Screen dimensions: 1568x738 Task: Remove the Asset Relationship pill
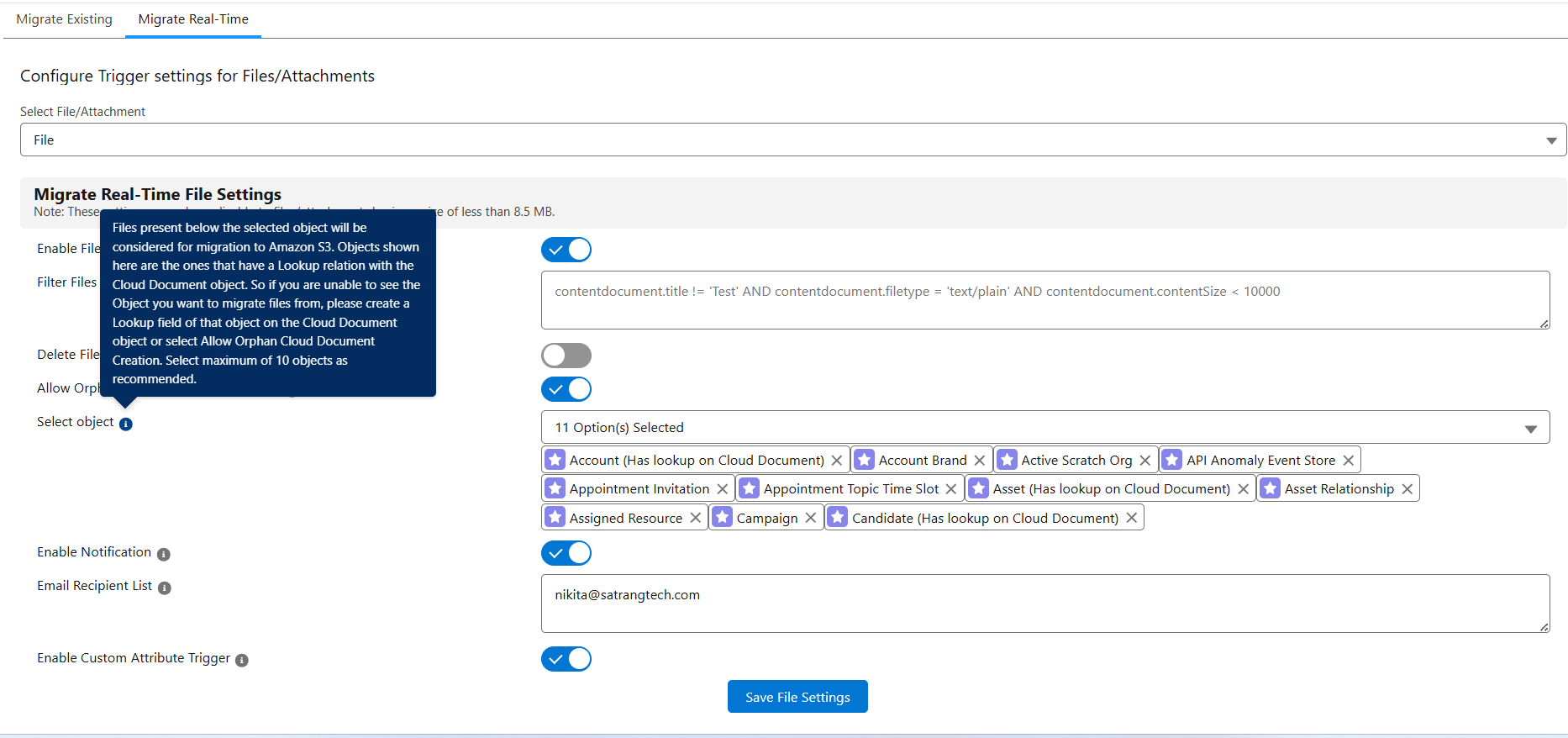click(1408, 489)
